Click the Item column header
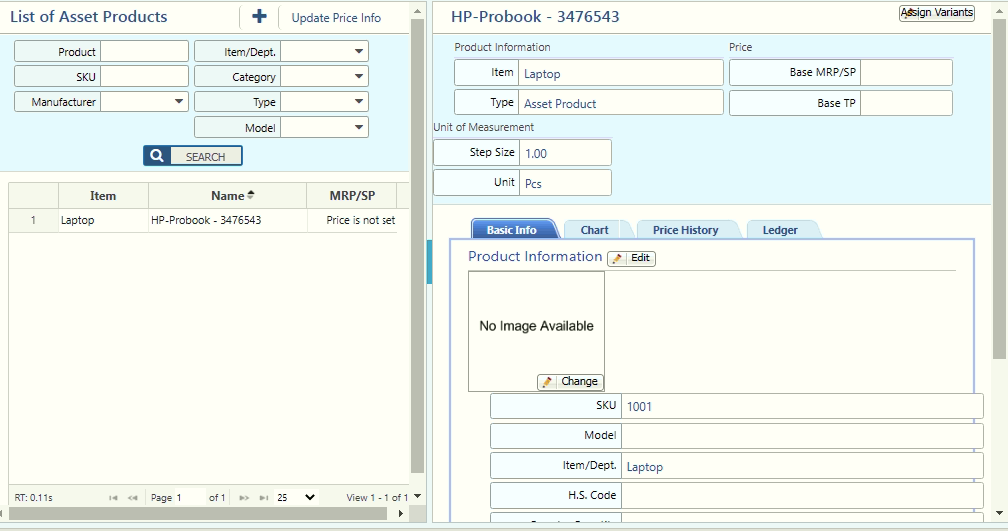Image resolution: width=1008 pixels, height=531 pixels. pos(103,195)
